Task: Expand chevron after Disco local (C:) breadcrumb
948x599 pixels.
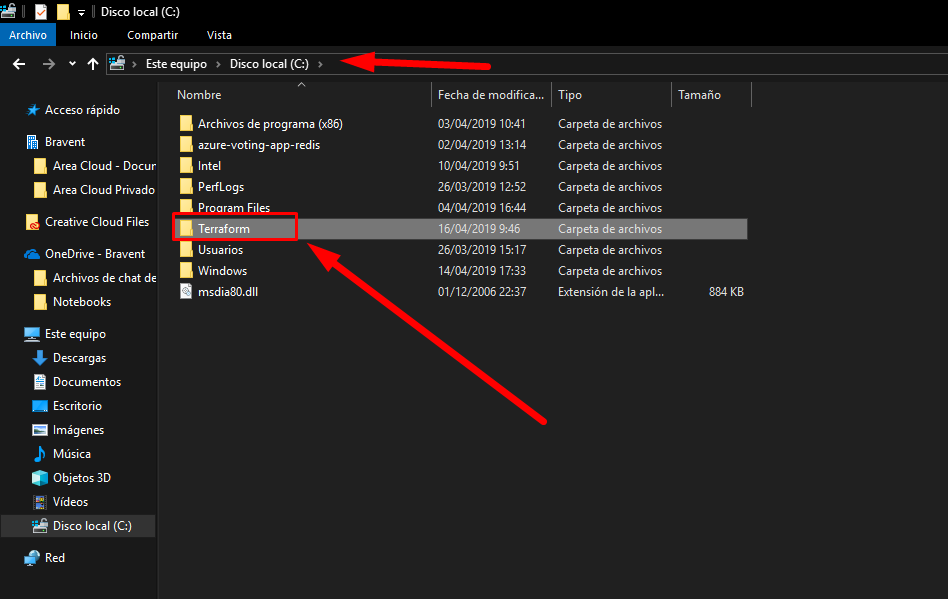Action: 320,64
